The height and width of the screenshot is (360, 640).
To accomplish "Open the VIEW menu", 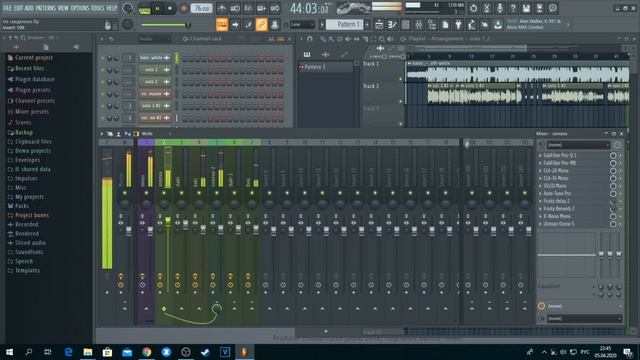I will tap(63, 8).
